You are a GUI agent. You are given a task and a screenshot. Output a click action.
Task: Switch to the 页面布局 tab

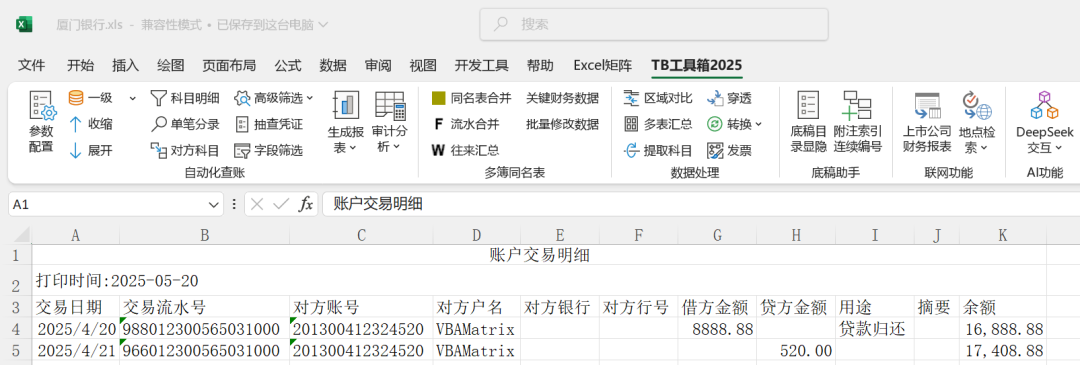[229, 66]
